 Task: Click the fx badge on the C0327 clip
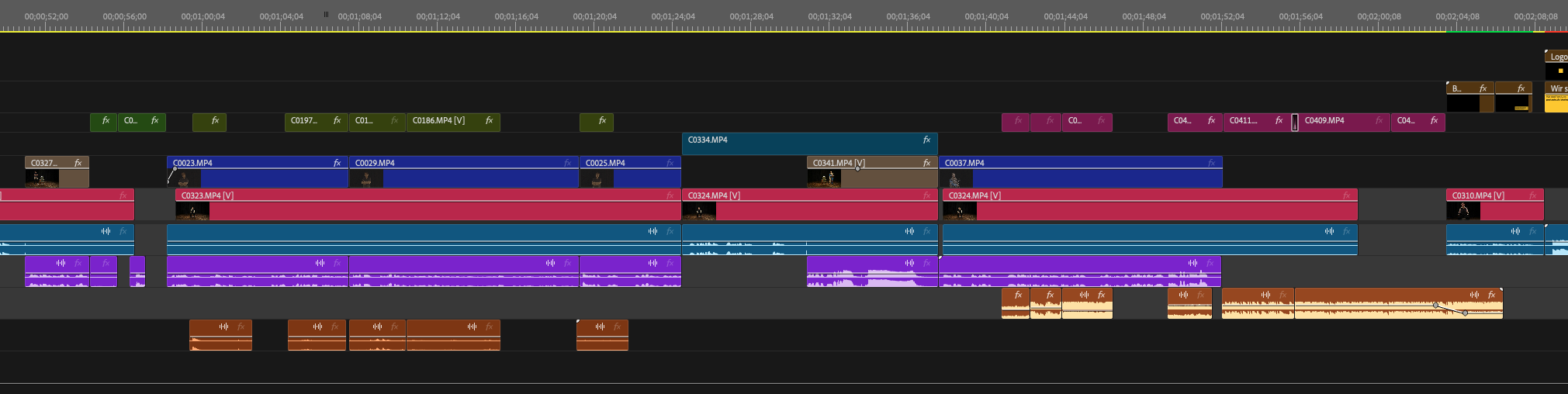(x=78, y=163)
